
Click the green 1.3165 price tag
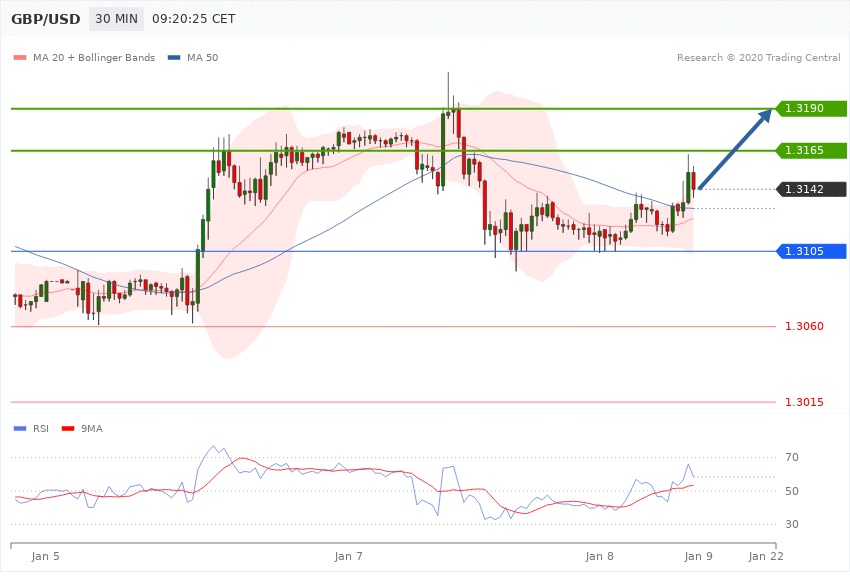pyautogui.click(x=810, y=151)
